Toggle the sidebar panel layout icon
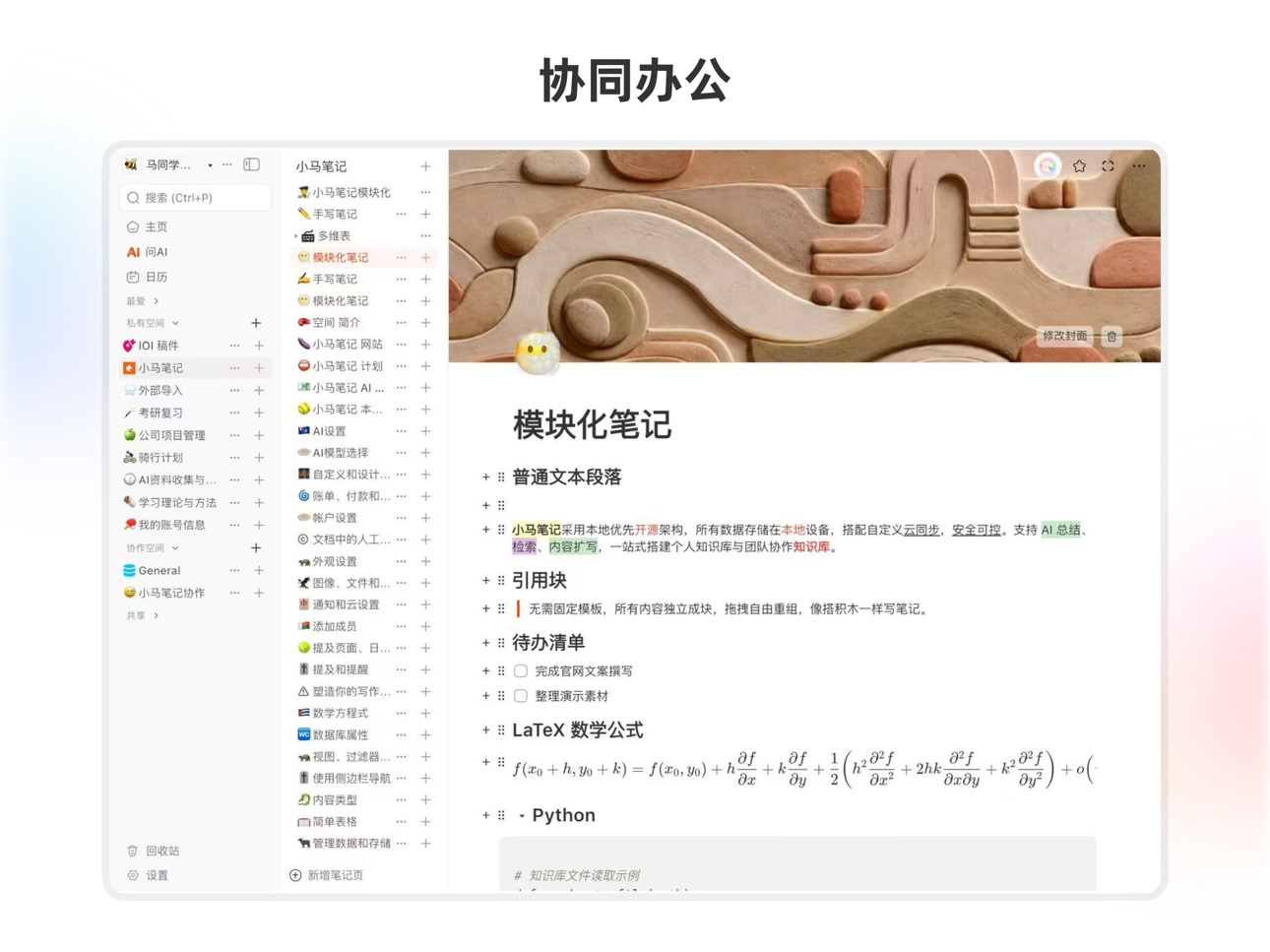1270x952 pixels. (252, 165)
